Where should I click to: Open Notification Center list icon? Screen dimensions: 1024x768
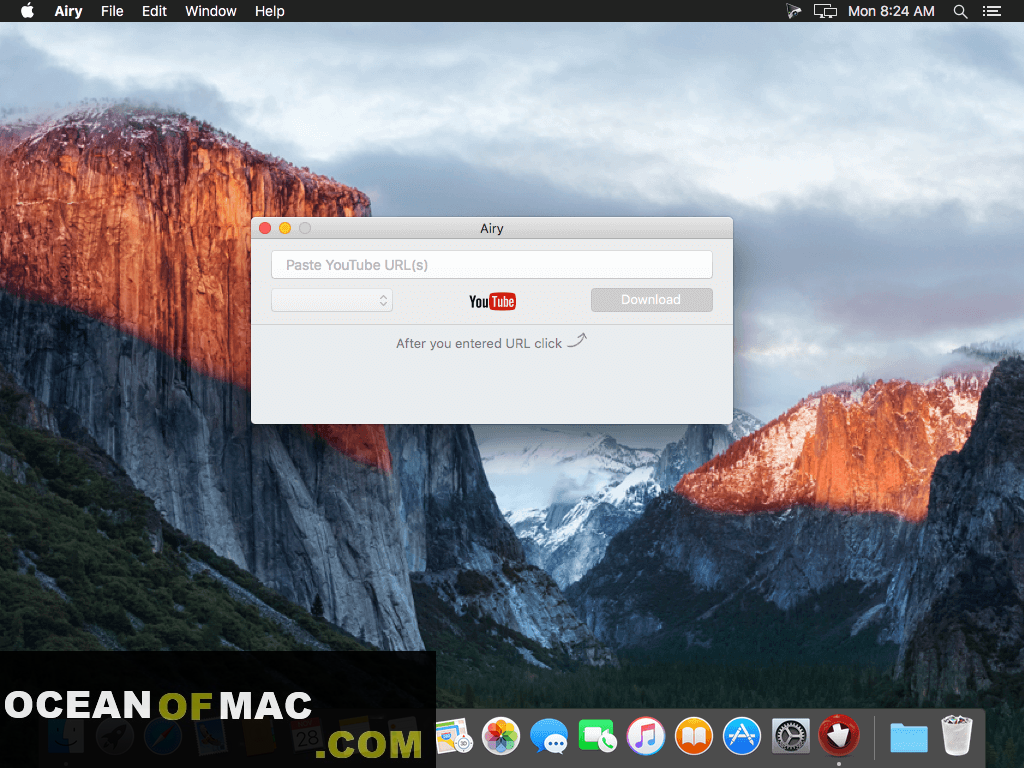(x=992, y=11)
